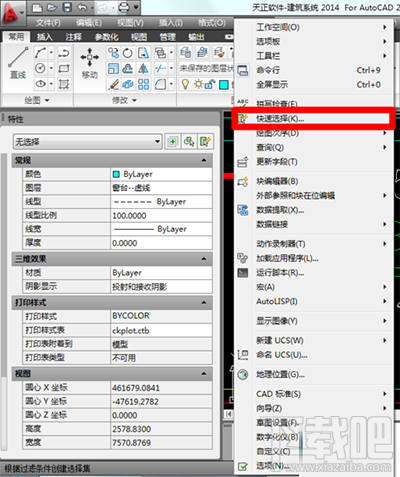Click the rotate icon in modify panel
The height and width of the screenshot is (477, 400).
pos(128,53)
